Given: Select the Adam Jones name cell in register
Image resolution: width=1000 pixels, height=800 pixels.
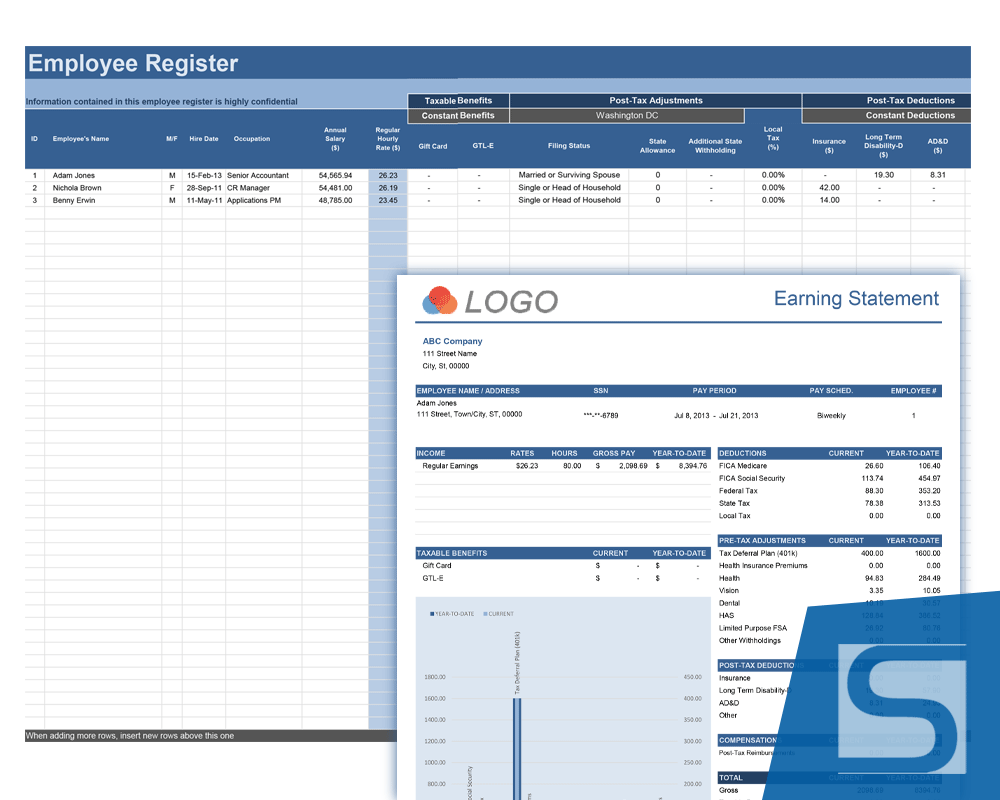Looking at the screenshot, I should click(x=74, y=175).
